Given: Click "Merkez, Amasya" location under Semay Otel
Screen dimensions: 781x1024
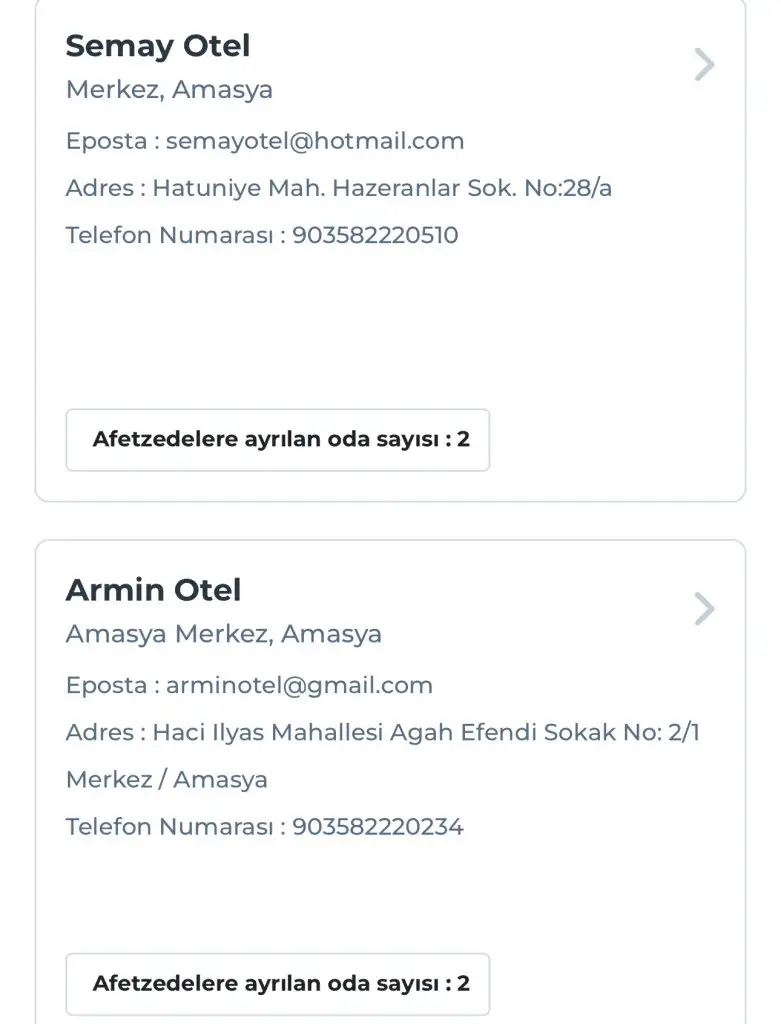Looking at the screenshot, I should click(x=169, y=89).
